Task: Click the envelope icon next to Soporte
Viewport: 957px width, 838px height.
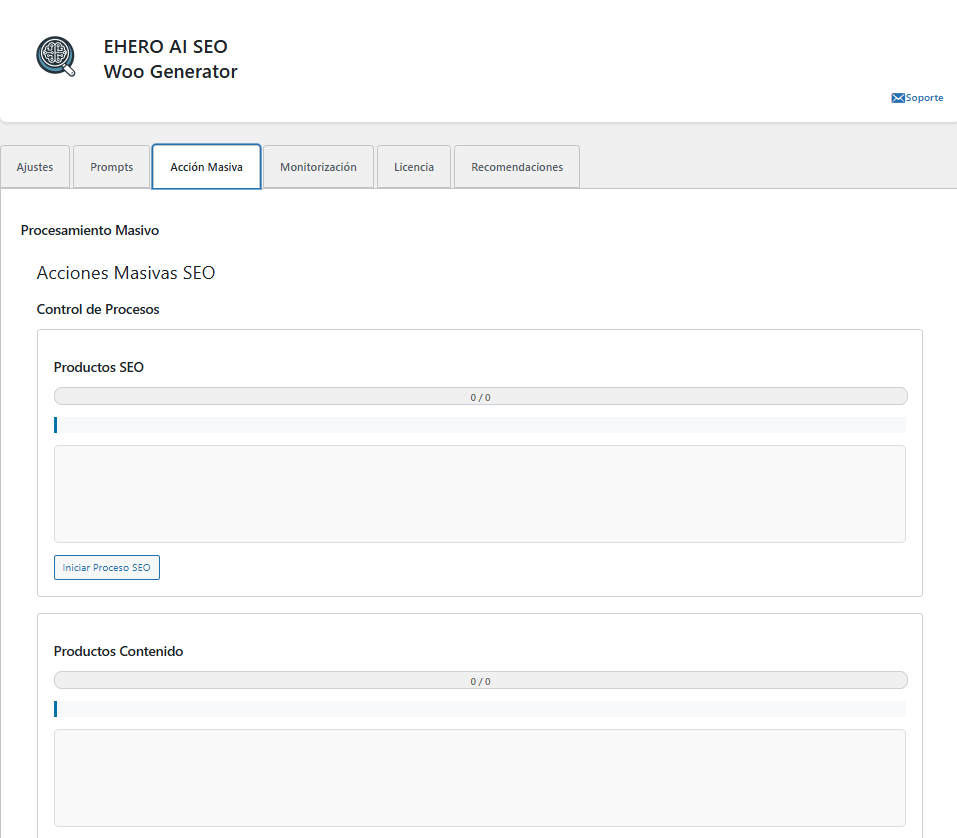Action: coord(897,97)
